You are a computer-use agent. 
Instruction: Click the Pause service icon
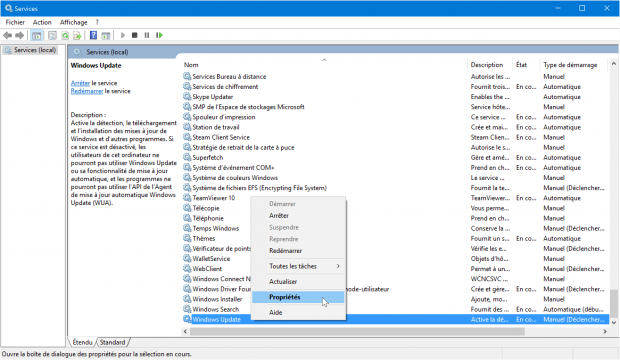pyautogui.click(x=147, y=35)
